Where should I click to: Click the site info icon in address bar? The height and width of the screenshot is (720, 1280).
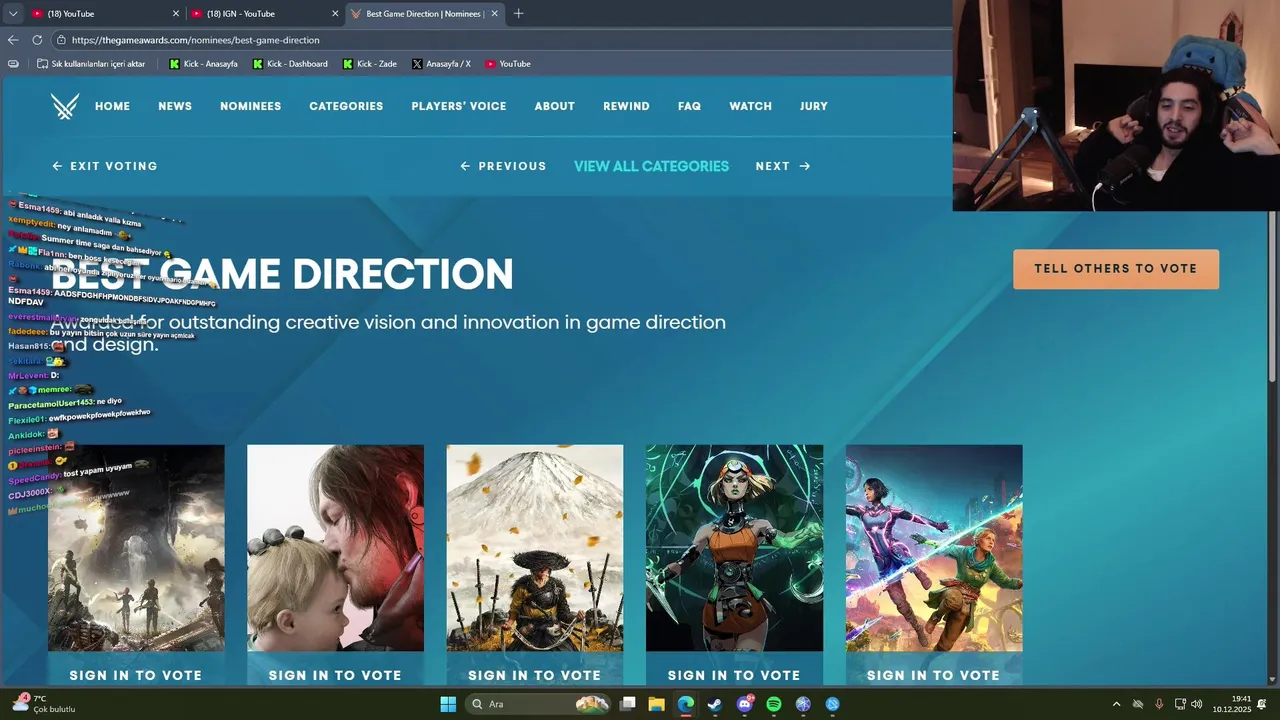tap(61, 40)
